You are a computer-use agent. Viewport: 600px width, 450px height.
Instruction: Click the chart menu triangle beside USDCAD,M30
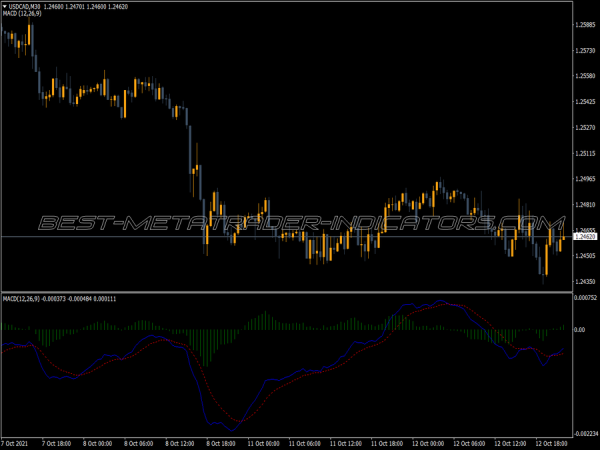[5, 7]
